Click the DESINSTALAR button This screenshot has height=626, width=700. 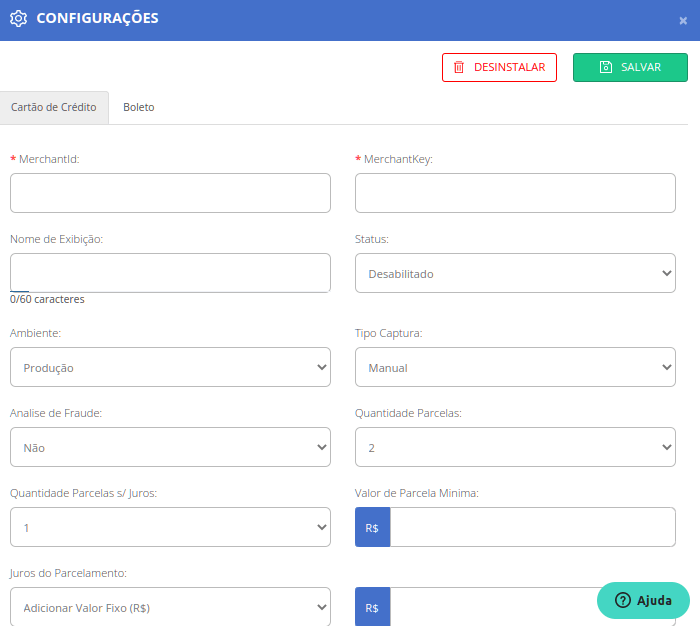[499, 67]
